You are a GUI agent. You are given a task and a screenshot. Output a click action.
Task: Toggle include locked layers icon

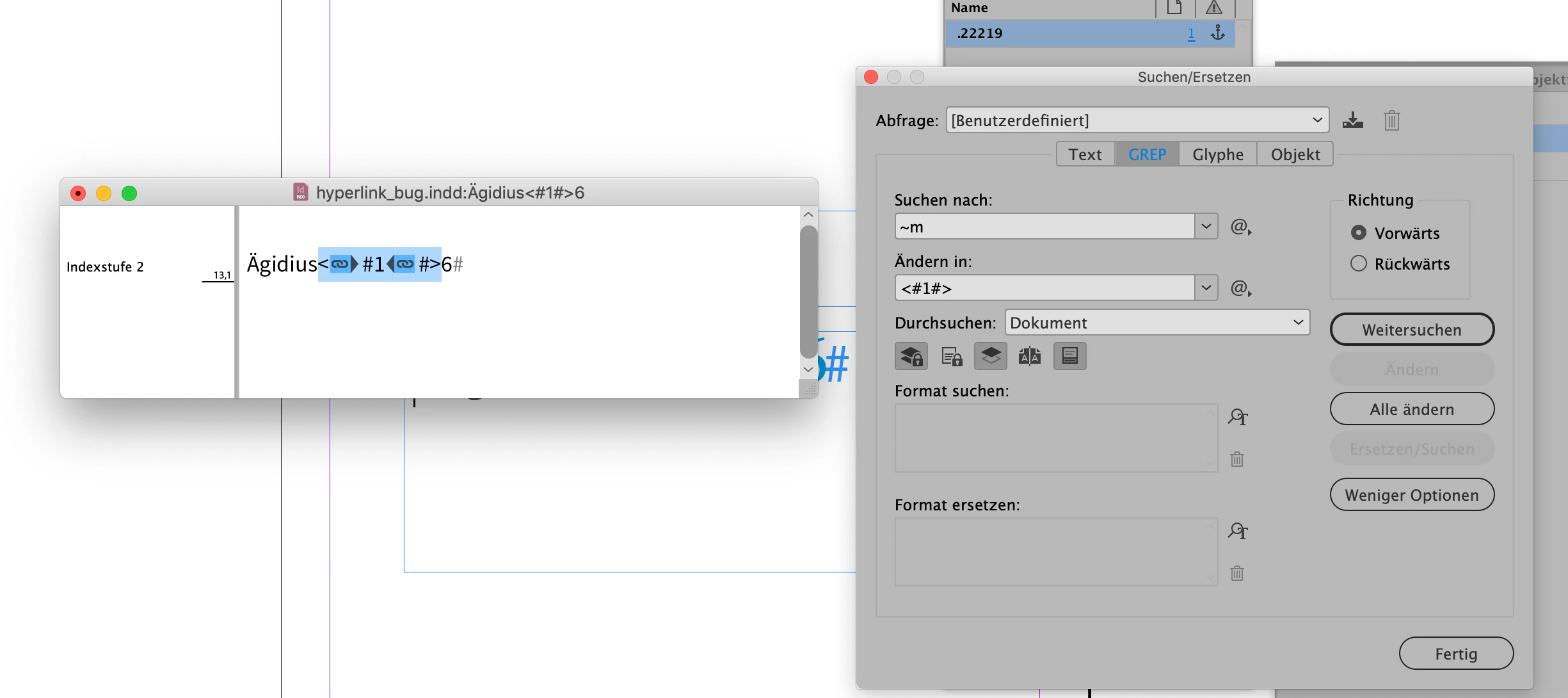tap(911, 356)
